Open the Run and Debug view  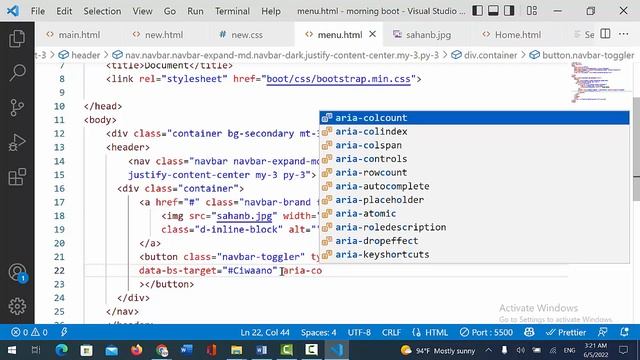[x=17, y=142]
